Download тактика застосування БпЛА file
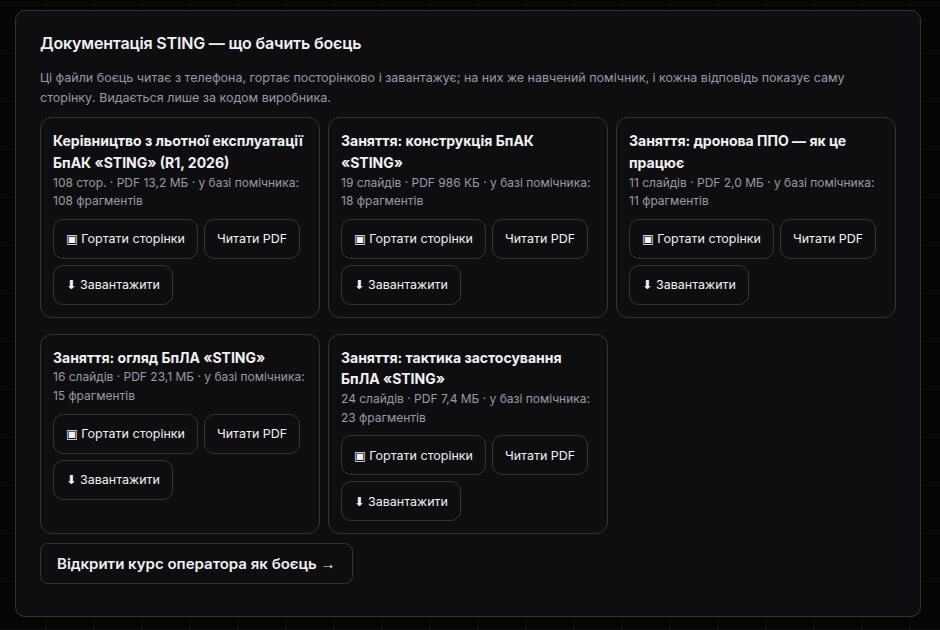The height and width of the screenshot is (630, 940). [x=401, y=502]
